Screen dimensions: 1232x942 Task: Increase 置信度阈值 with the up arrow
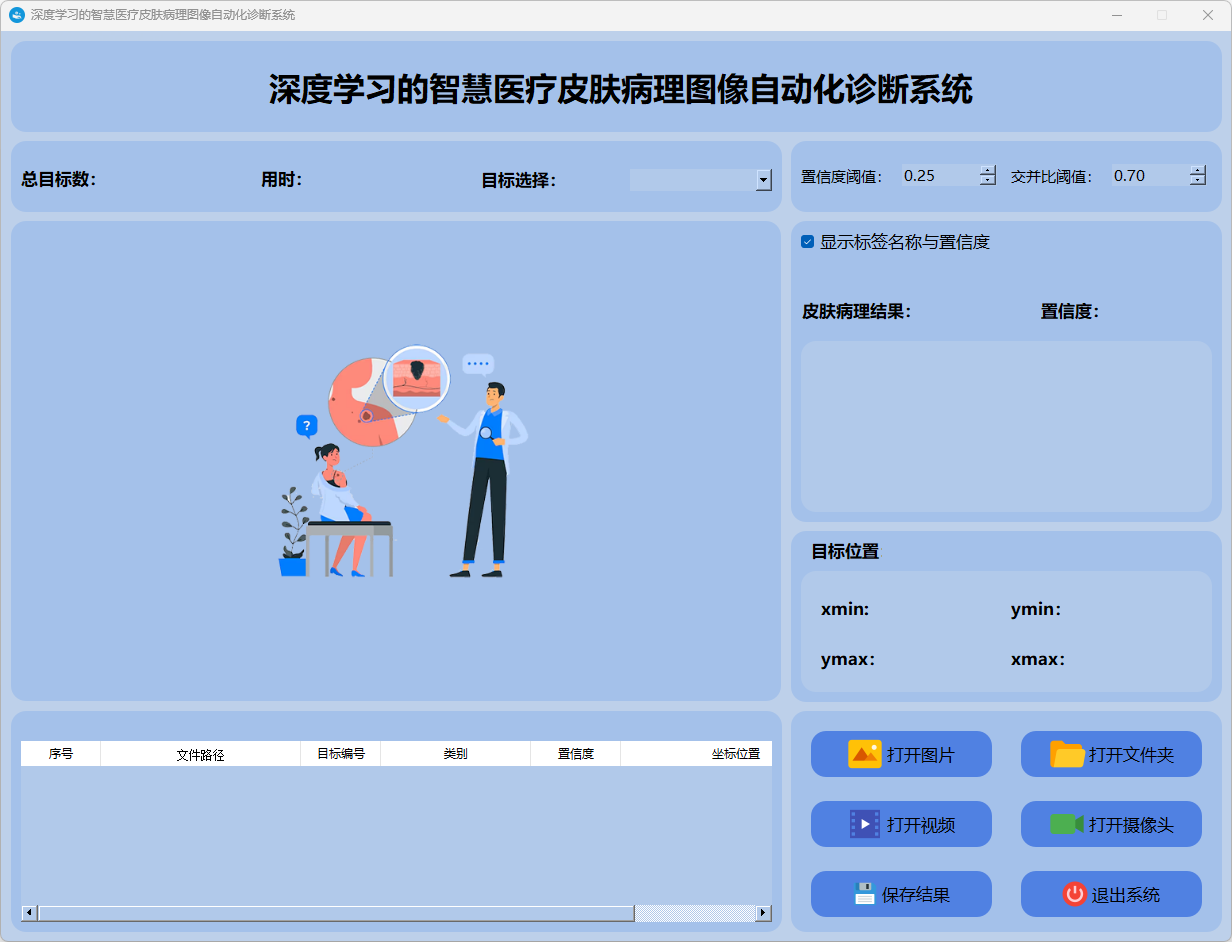[988, 170]
